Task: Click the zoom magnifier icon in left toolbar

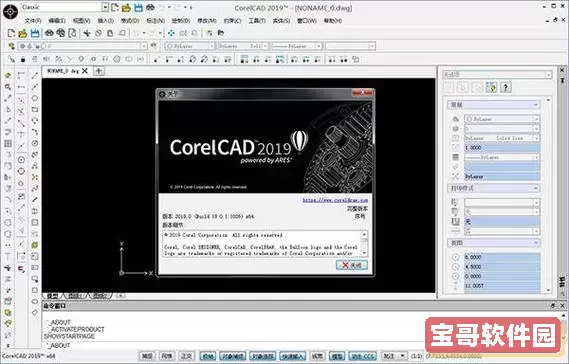Action: pos(8,87)
